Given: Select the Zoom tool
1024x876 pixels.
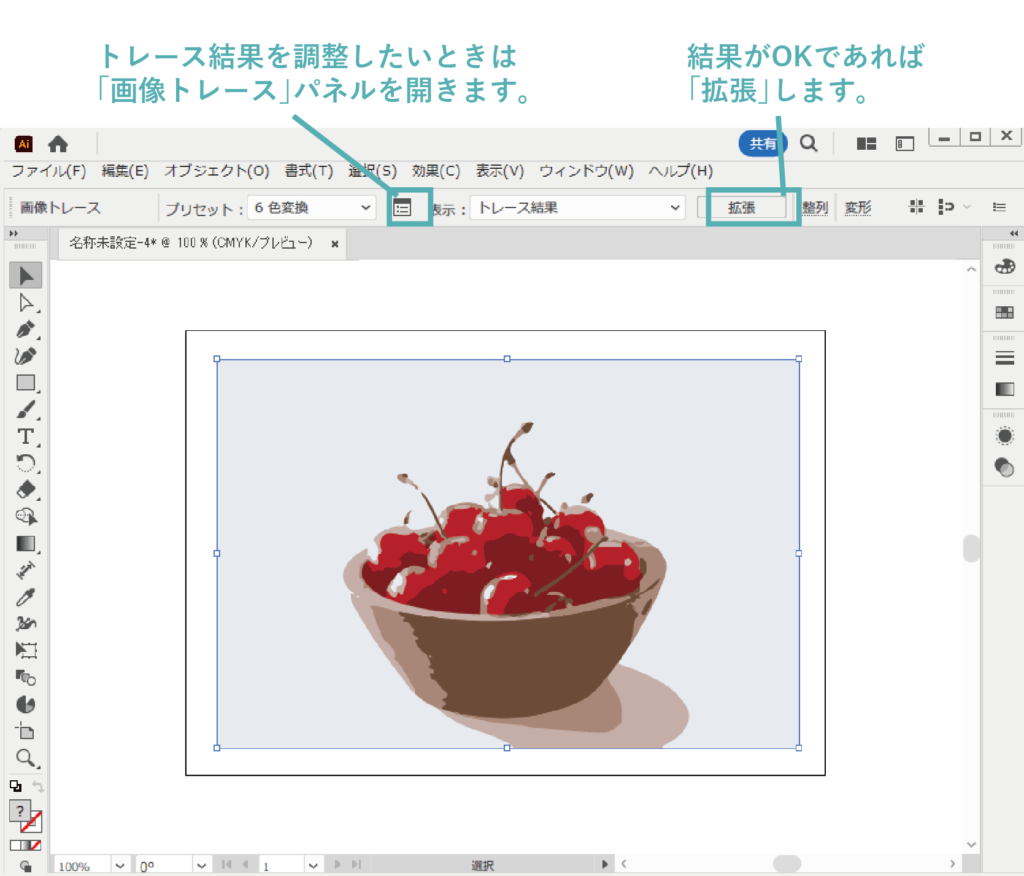Looking at the screenshot, I should [25, 758].
